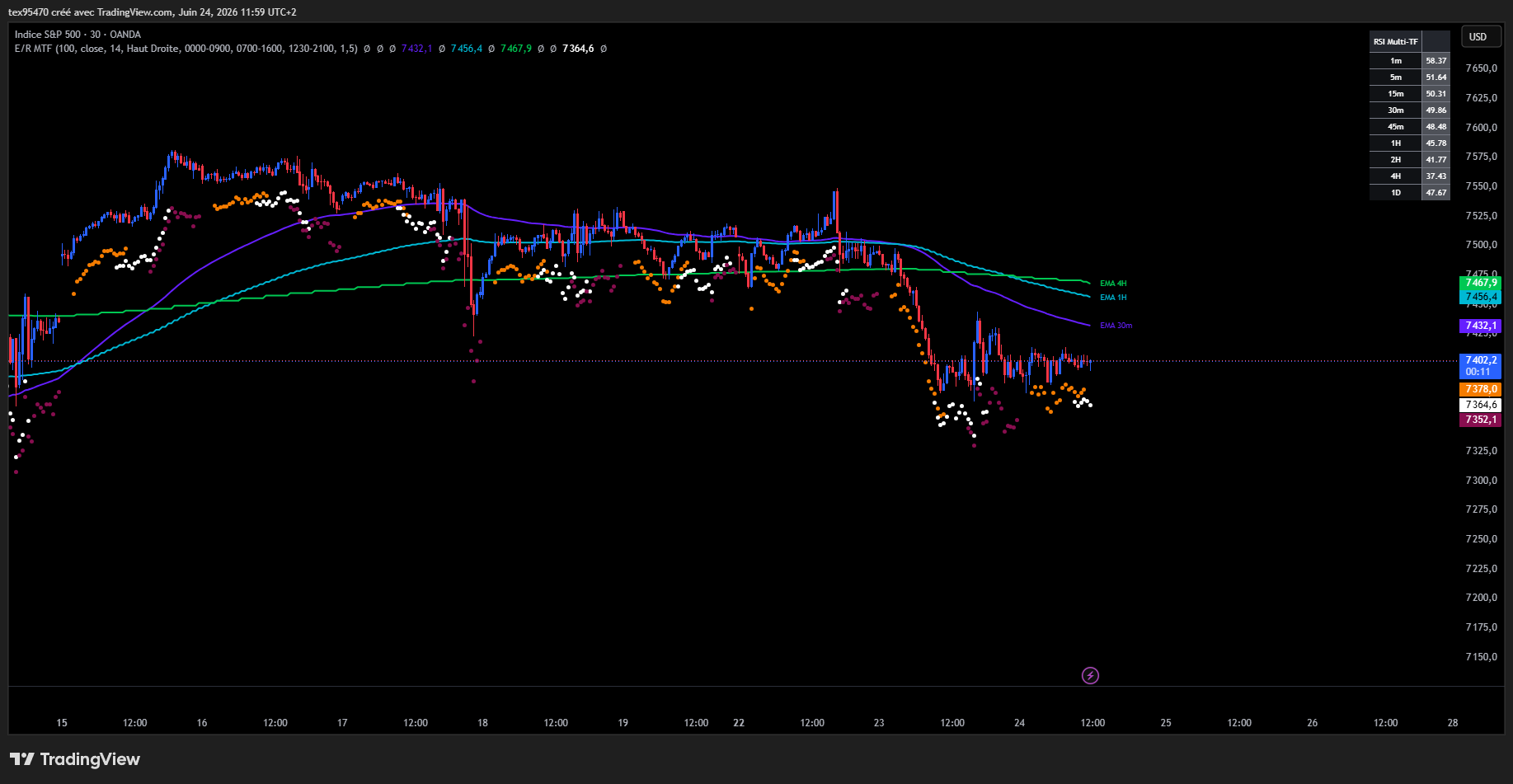
Task: Click the 7300,0 price axis label
Action: coord(1482,481)
